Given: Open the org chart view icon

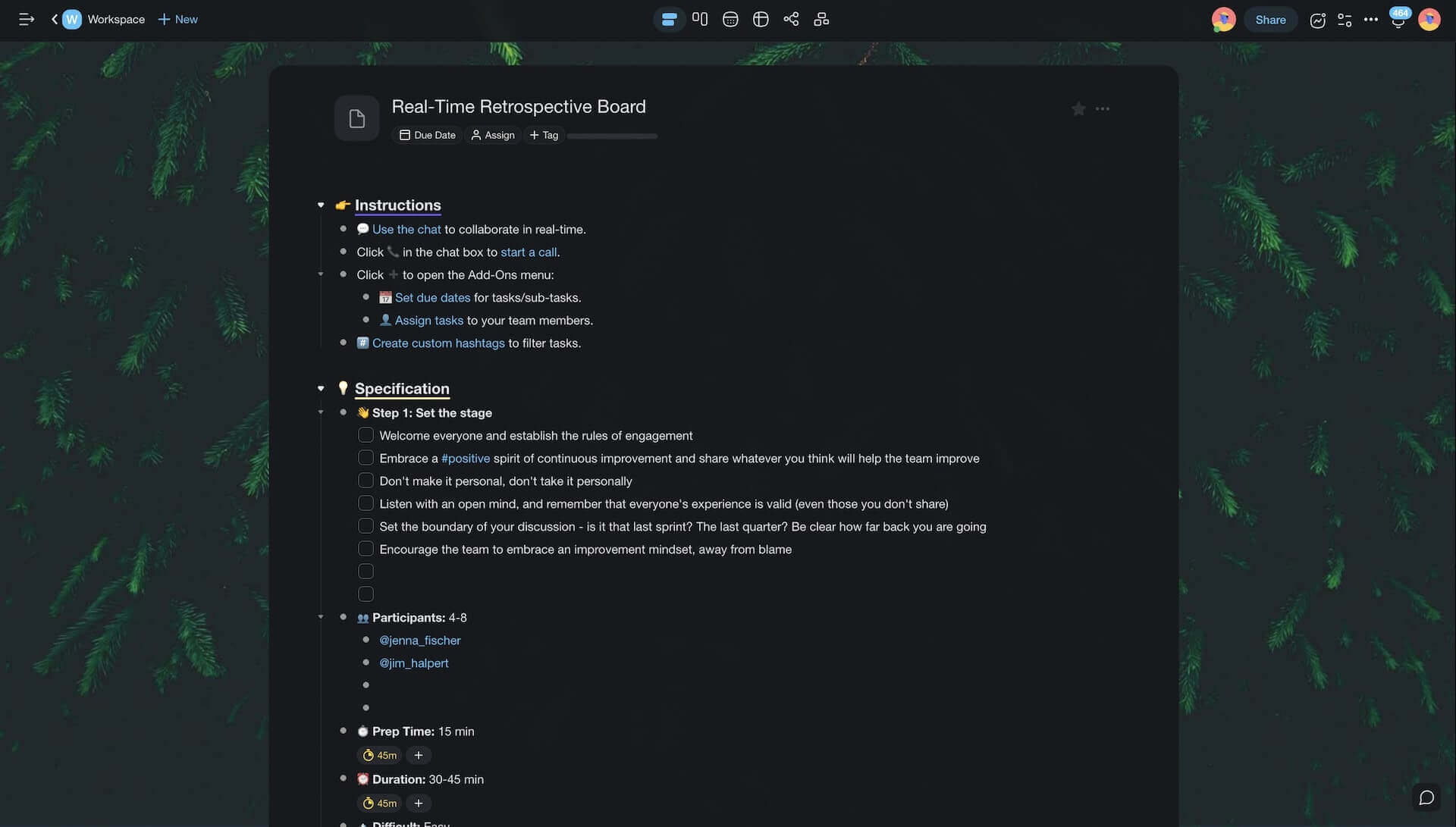Looking at the screenshot, I should point(821,20).
